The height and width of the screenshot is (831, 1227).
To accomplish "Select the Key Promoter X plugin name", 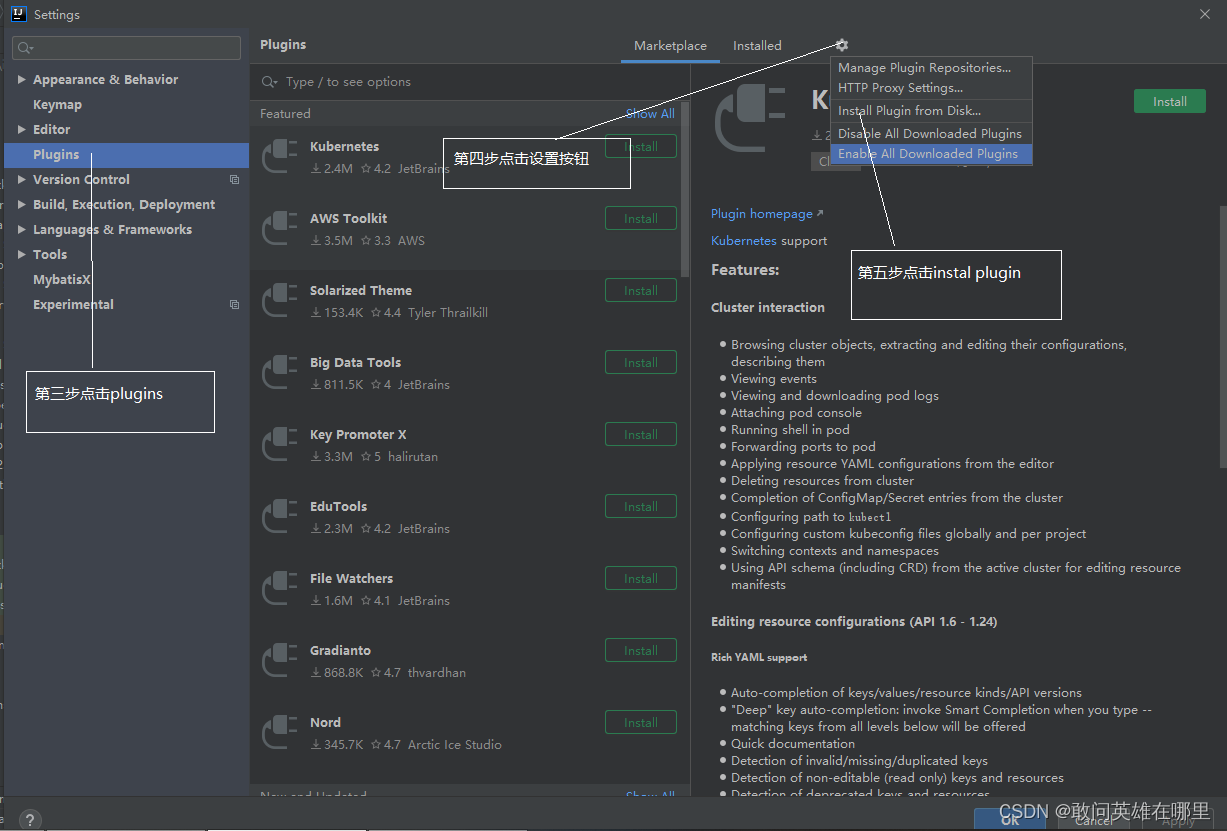I will pyautogui.click(x=358, y=434).
